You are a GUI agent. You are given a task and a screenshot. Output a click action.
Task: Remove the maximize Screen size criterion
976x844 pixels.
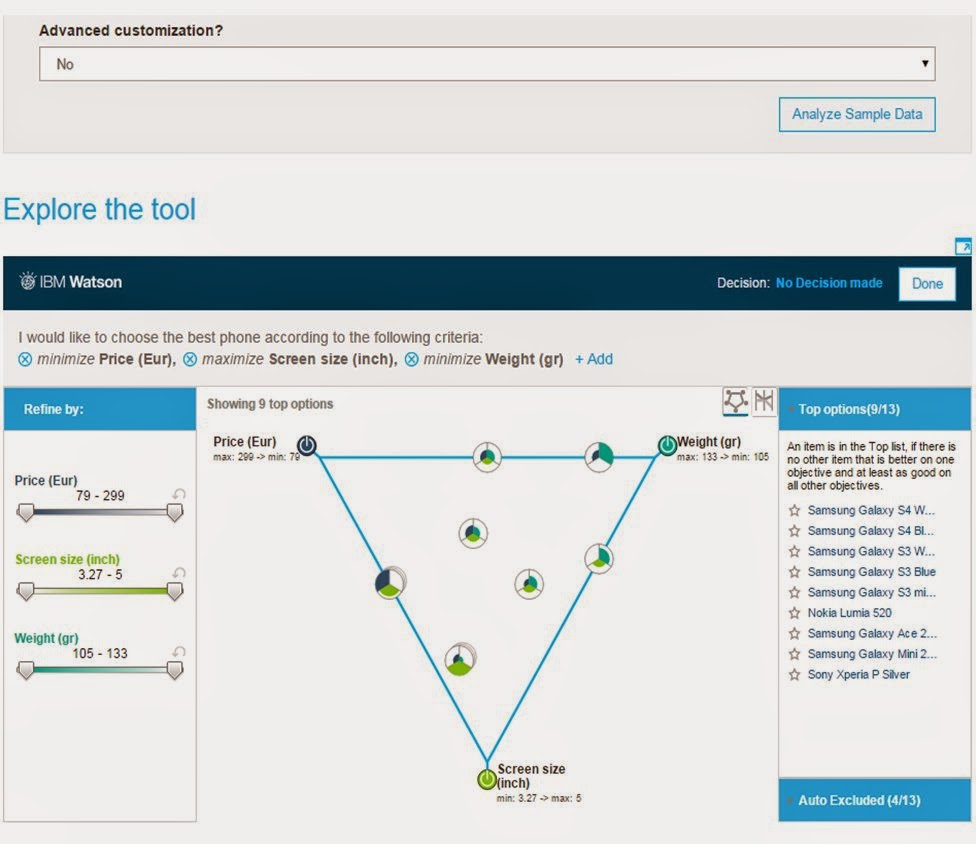pyautogui.click(x=190, y=359)
